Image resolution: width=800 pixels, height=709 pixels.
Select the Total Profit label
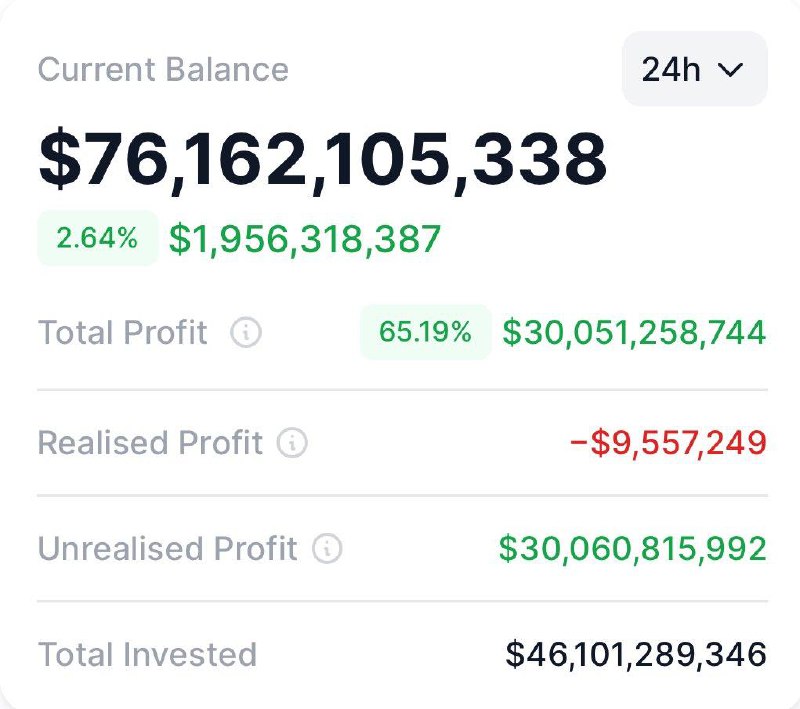click(123, 333)
